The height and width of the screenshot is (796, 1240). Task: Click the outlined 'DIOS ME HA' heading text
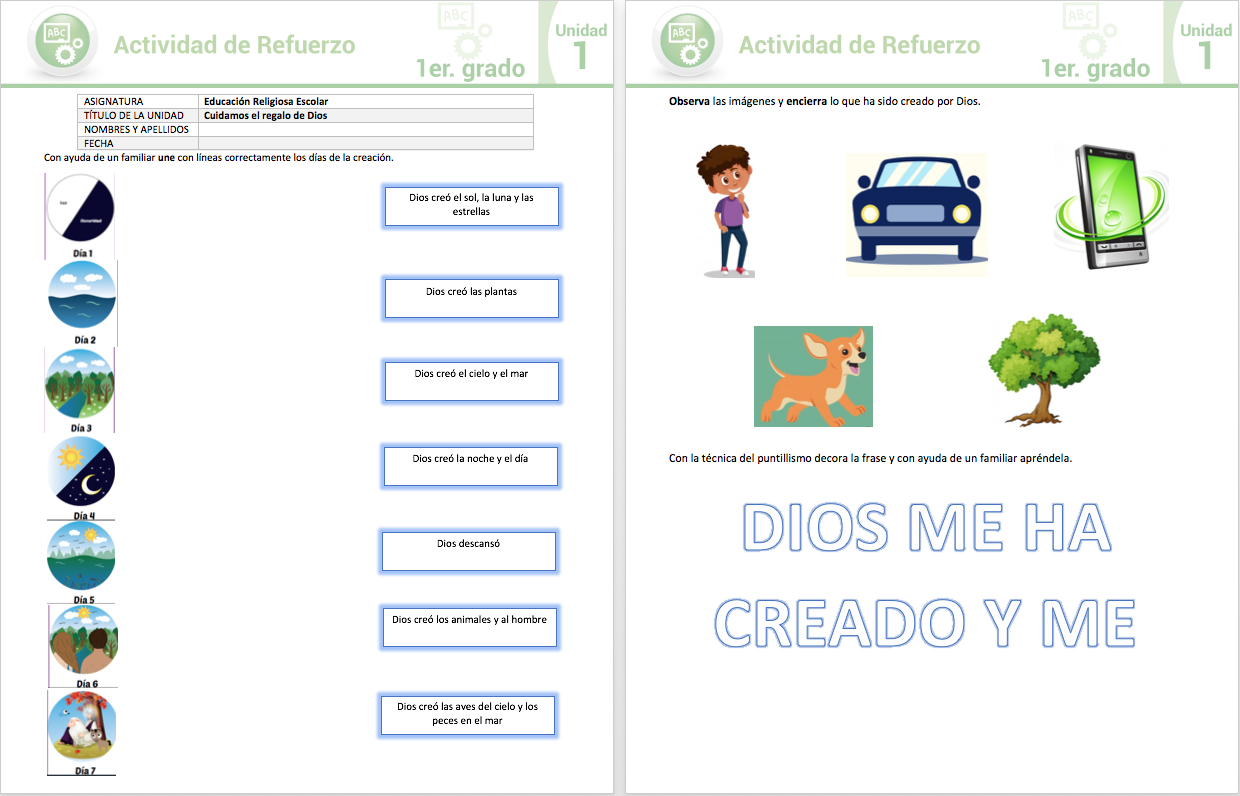pos(928,528)
